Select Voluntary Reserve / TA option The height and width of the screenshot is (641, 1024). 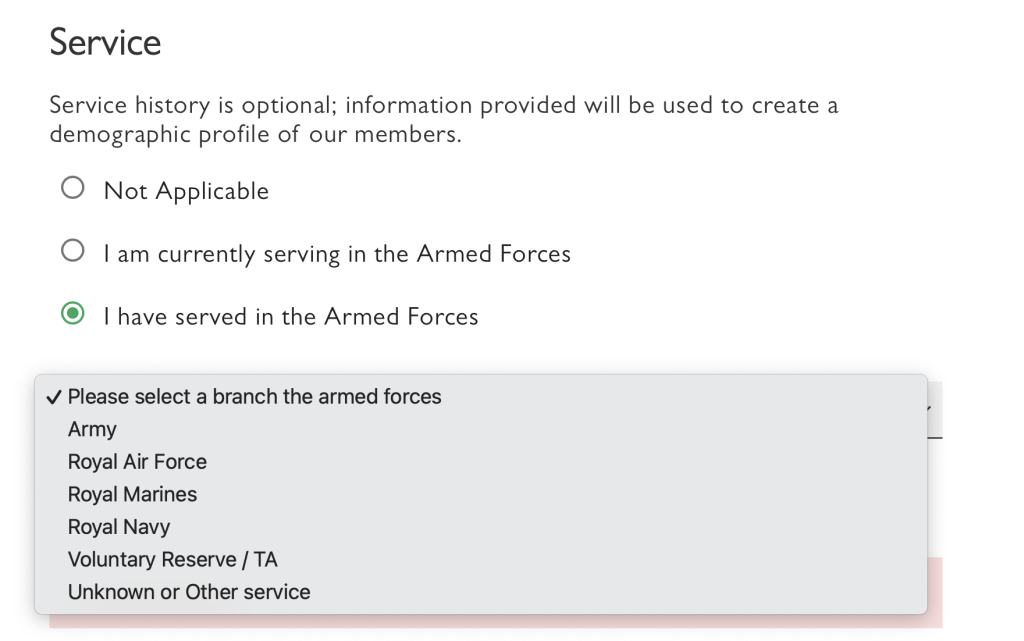click(x=172, y=559)
